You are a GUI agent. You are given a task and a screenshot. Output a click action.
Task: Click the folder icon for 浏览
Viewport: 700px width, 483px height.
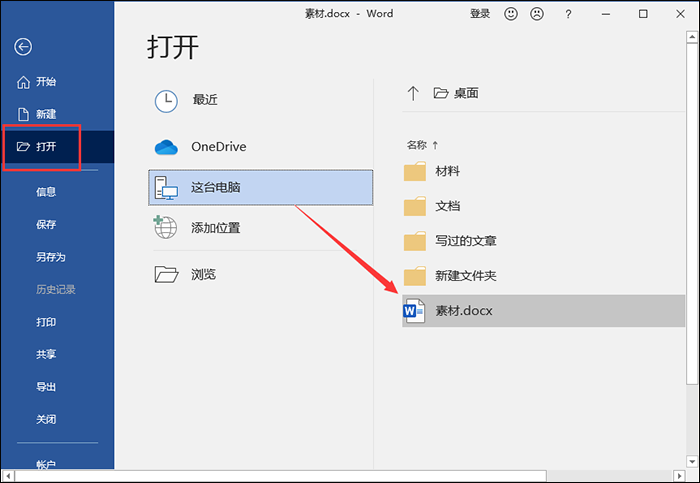(x=166, y=274)
